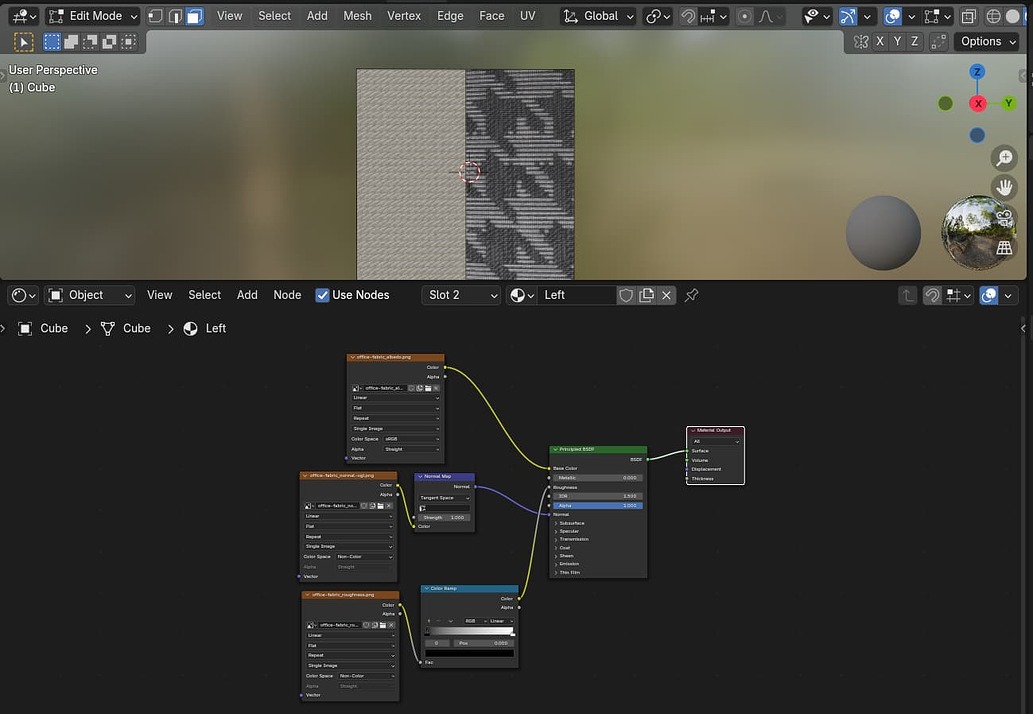This screenshot has width=1033, height=714.
Task: Switch to Material Preview viewport shading
Action: click(x=1028, y=16)
